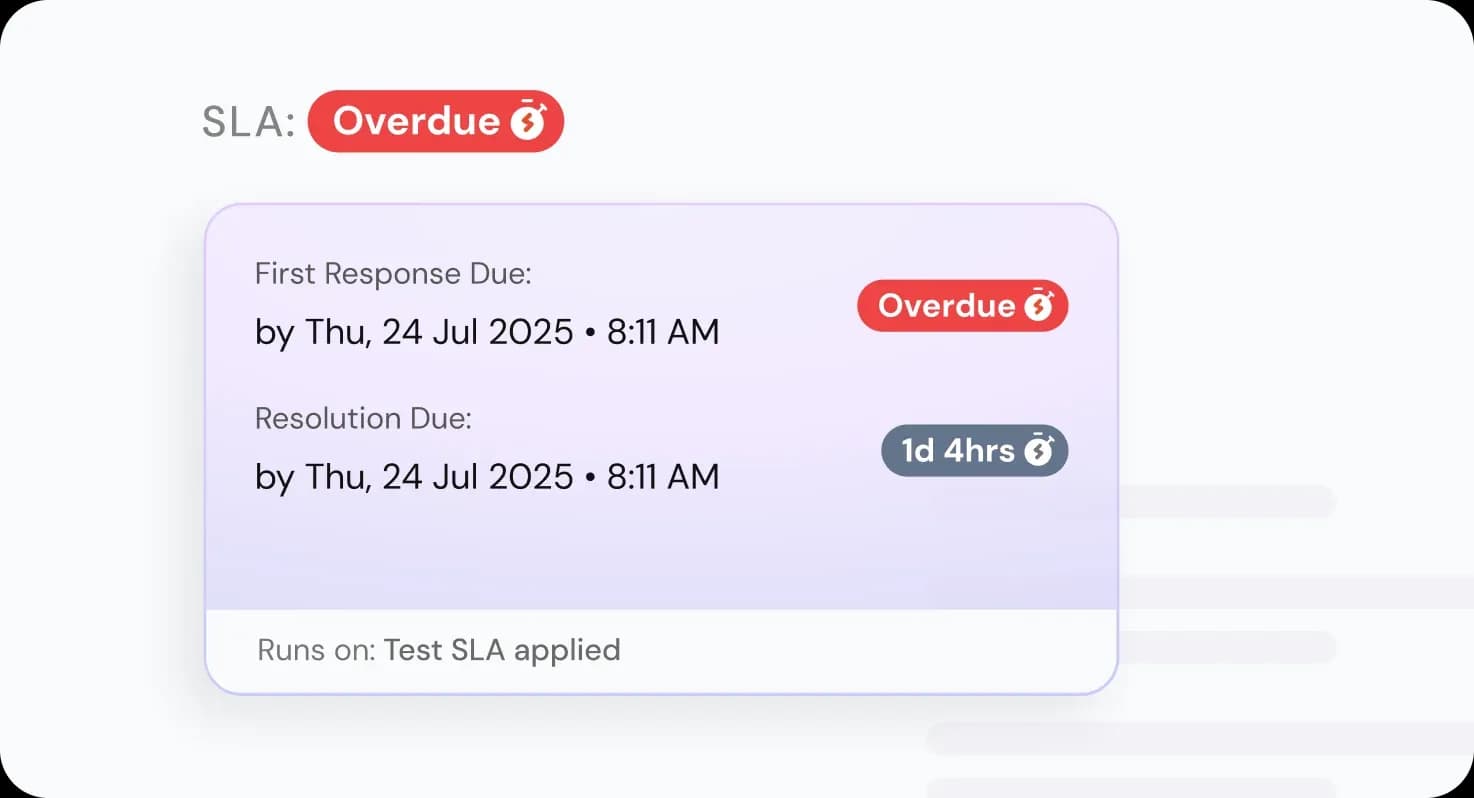
Task: Click the 8:11 AM time under Resolution Due
Action: (663, 477)
